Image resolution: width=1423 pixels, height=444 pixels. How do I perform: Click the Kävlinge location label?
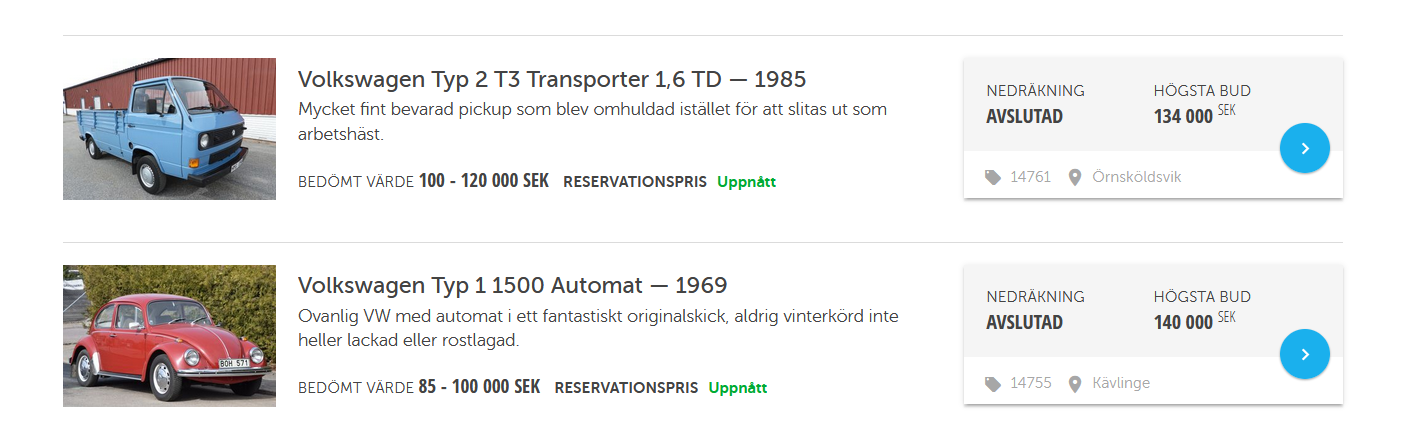[x=1121, y=383]
